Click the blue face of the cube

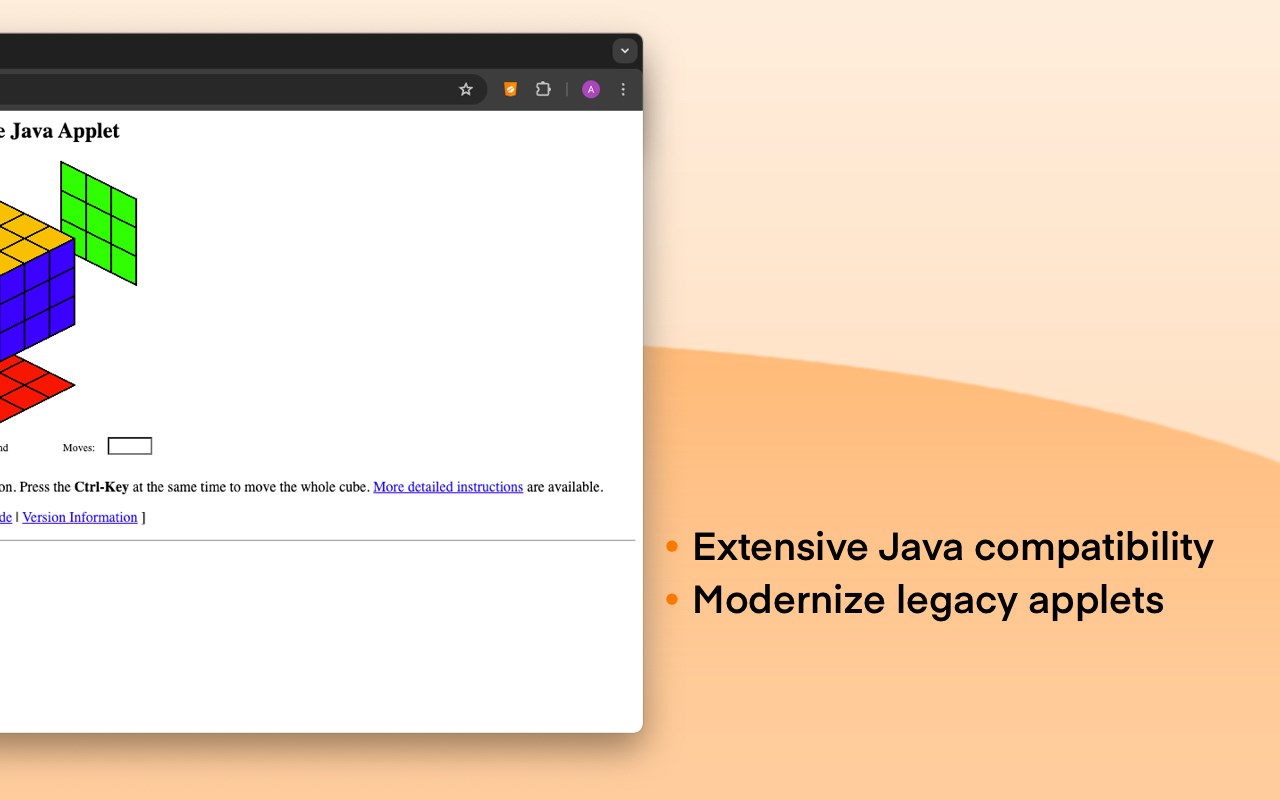point(38,300)
